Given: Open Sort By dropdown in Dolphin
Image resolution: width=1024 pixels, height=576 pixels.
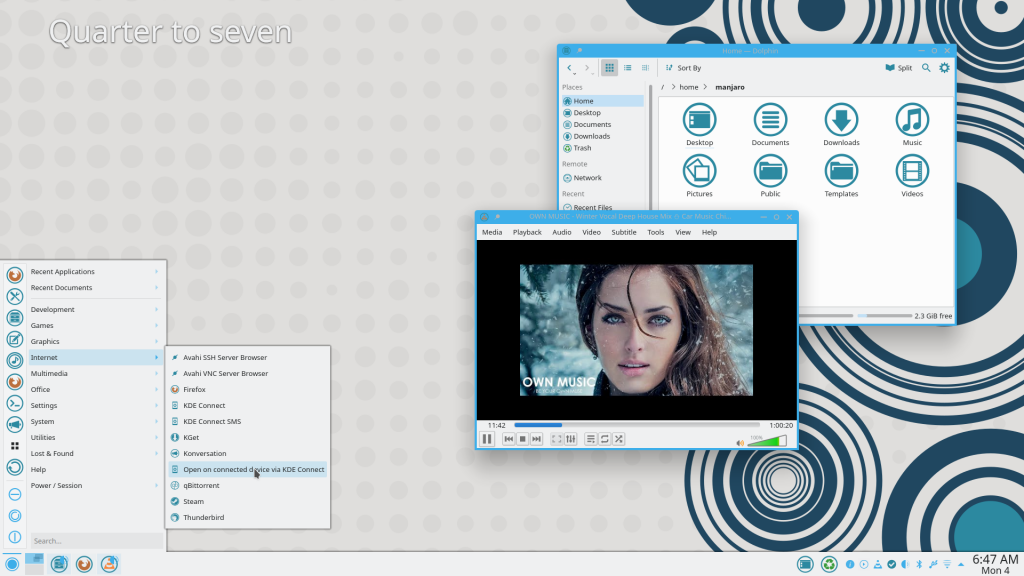Looking at the screenshot, I should click(683, 68).
